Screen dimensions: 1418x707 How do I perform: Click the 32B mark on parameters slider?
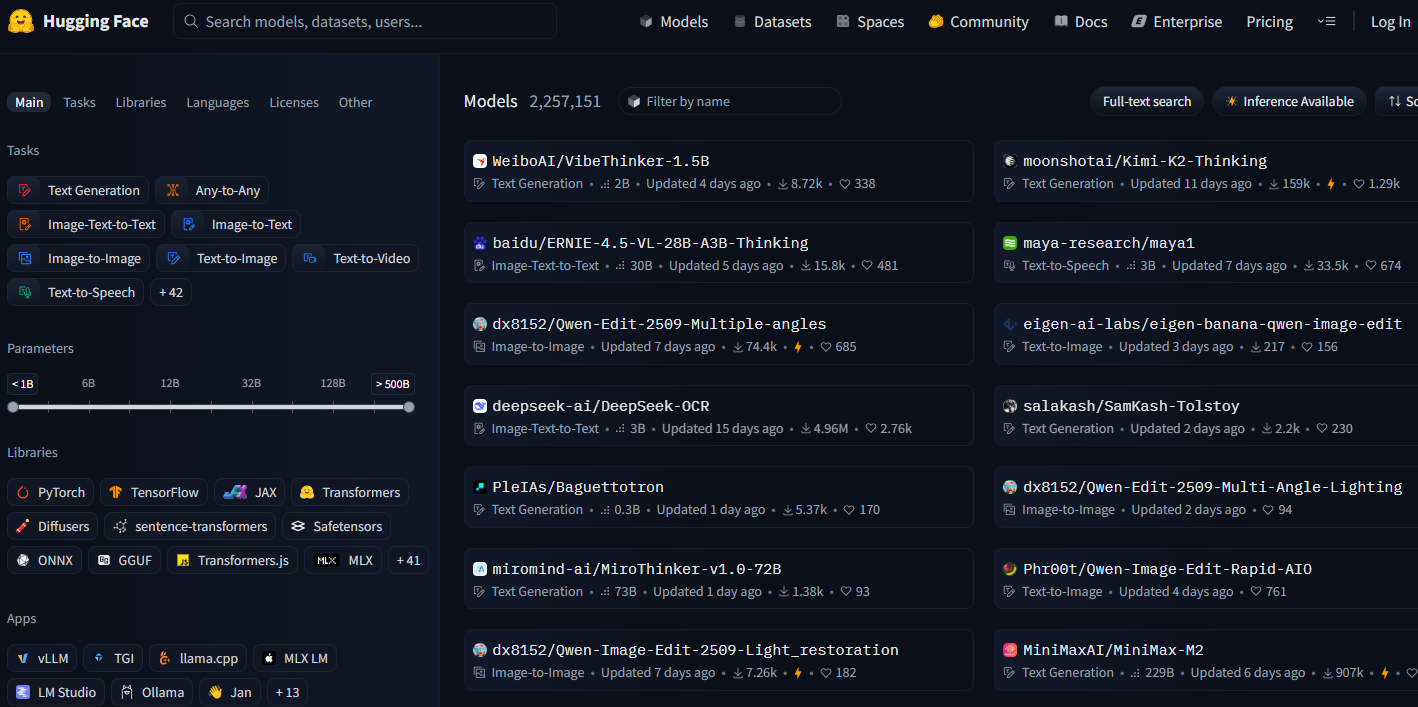tap(251, 383)
